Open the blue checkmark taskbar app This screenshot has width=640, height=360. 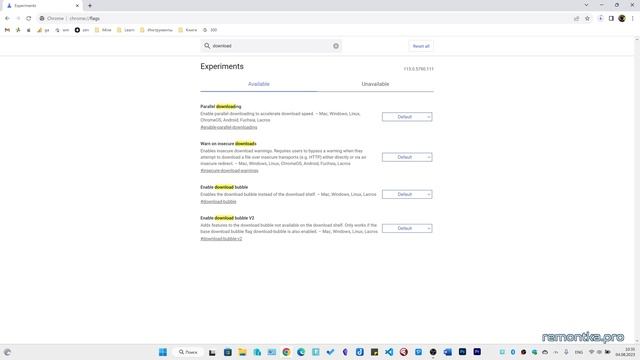click(330, 352)
